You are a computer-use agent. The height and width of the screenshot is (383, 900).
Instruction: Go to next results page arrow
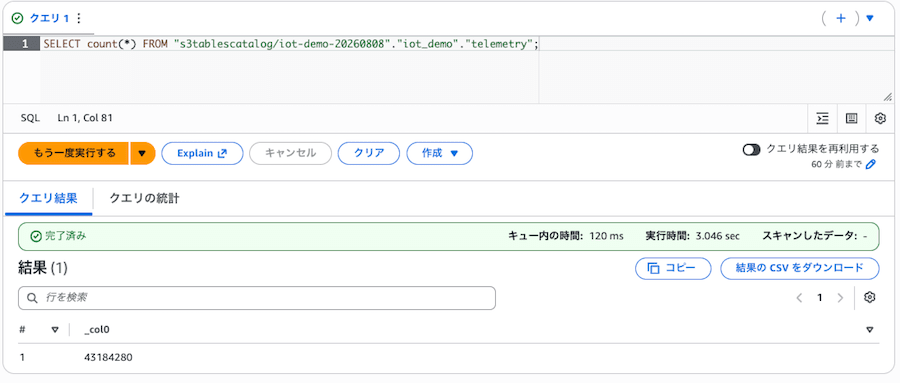pos(840,297)
